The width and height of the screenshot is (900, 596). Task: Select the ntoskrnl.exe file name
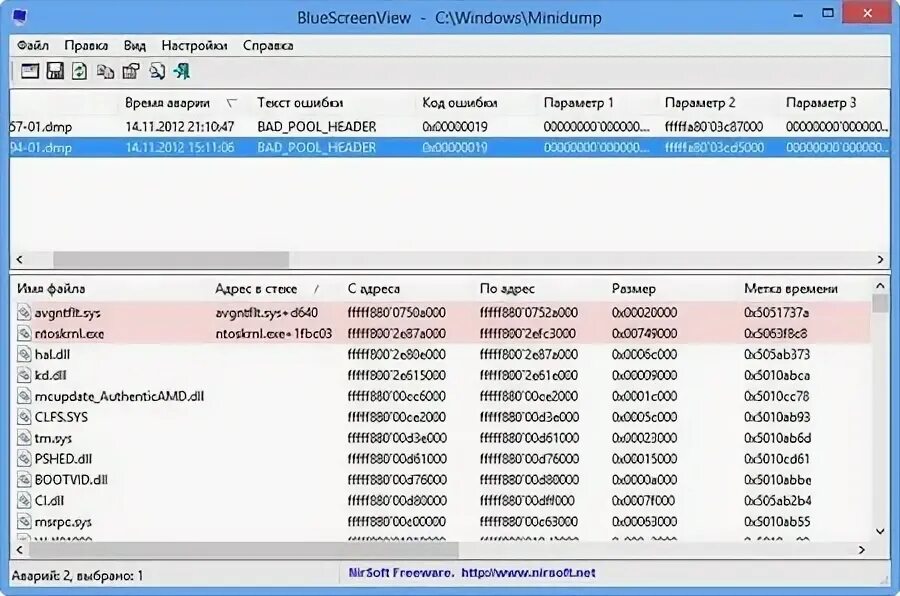point(69,334)
